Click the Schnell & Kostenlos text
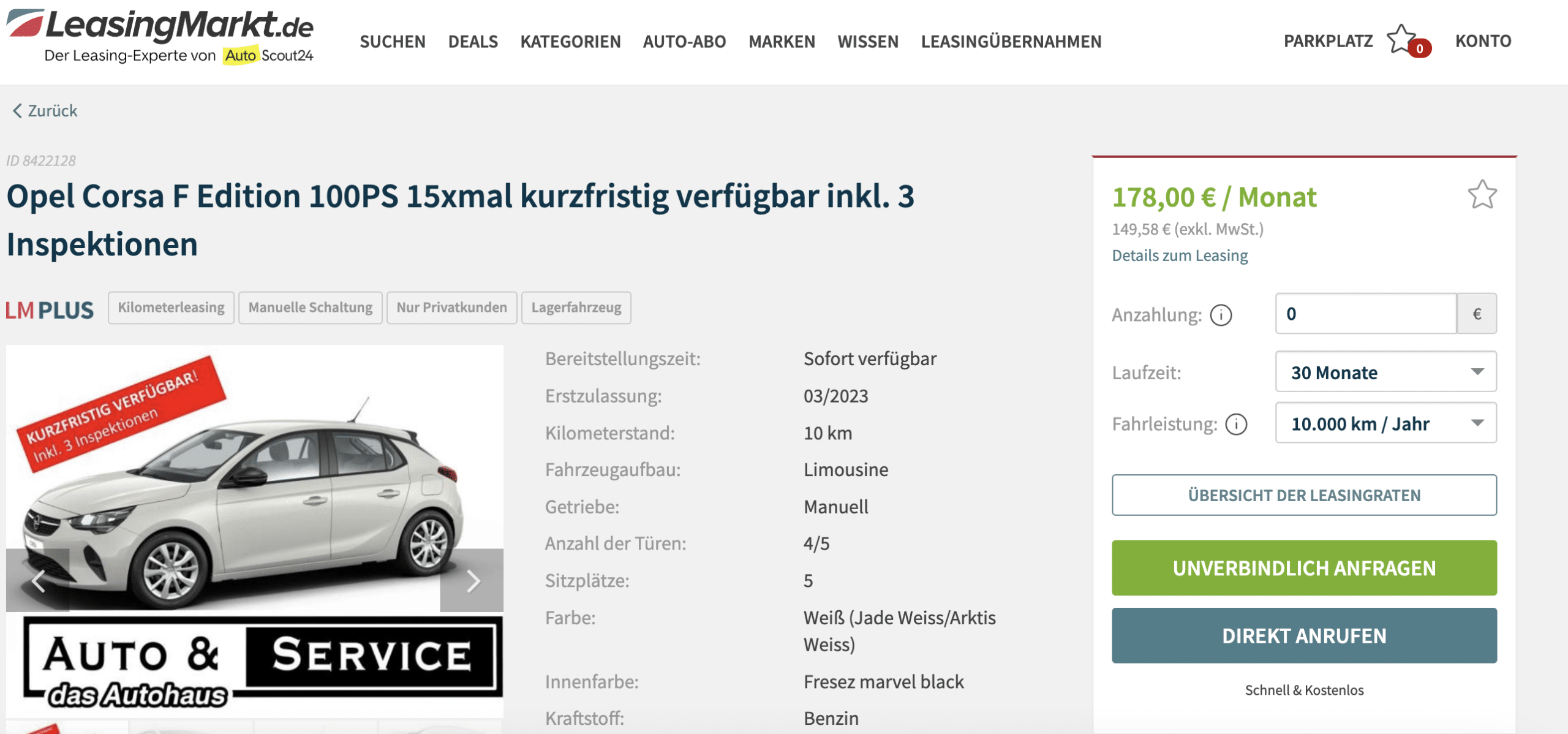Screen dimensions: 1568x734 point(1304,690)
